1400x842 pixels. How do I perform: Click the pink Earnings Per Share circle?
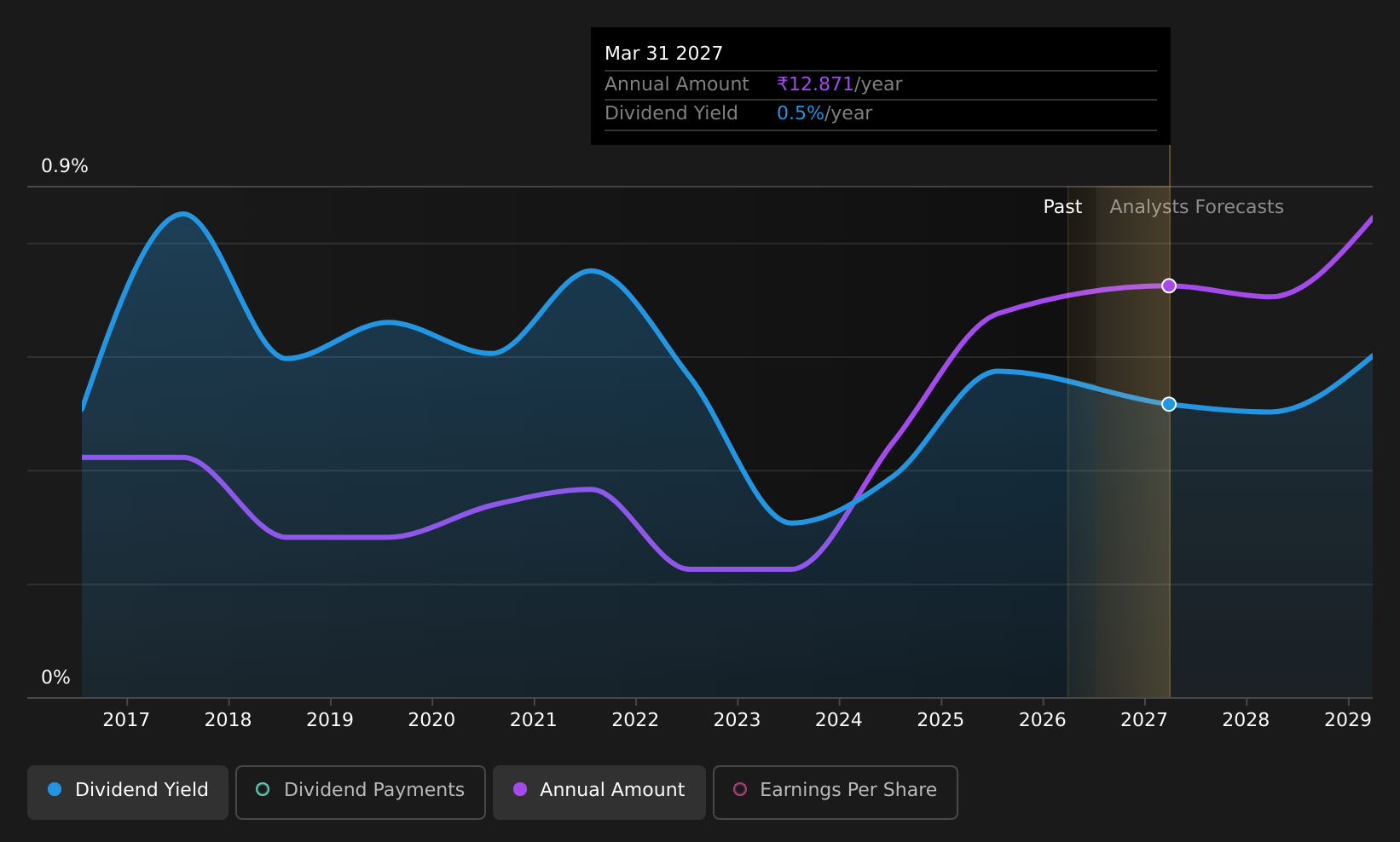coord(740,789)
